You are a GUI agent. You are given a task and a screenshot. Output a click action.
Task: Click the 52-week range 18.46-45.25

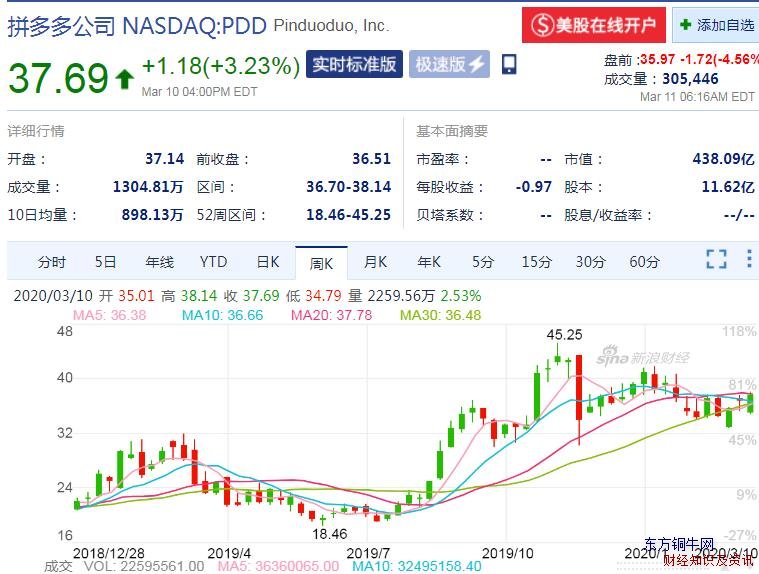click(x=349, y=214)
